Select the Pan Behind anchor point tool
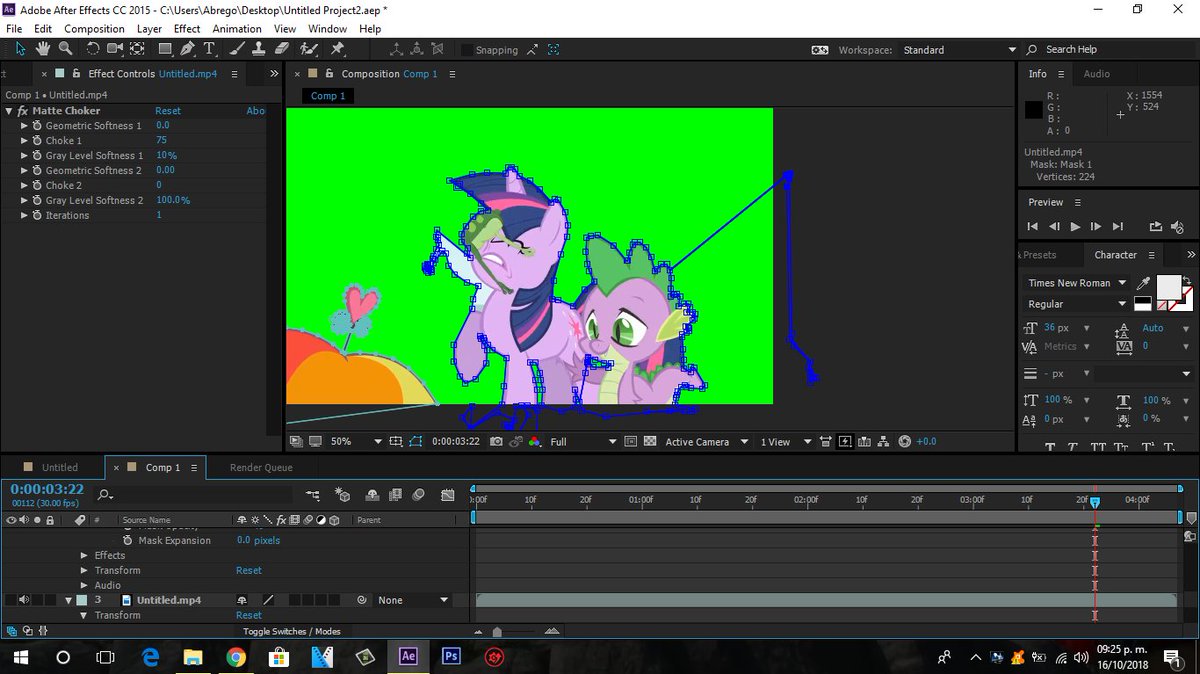 tap(139, 49)
